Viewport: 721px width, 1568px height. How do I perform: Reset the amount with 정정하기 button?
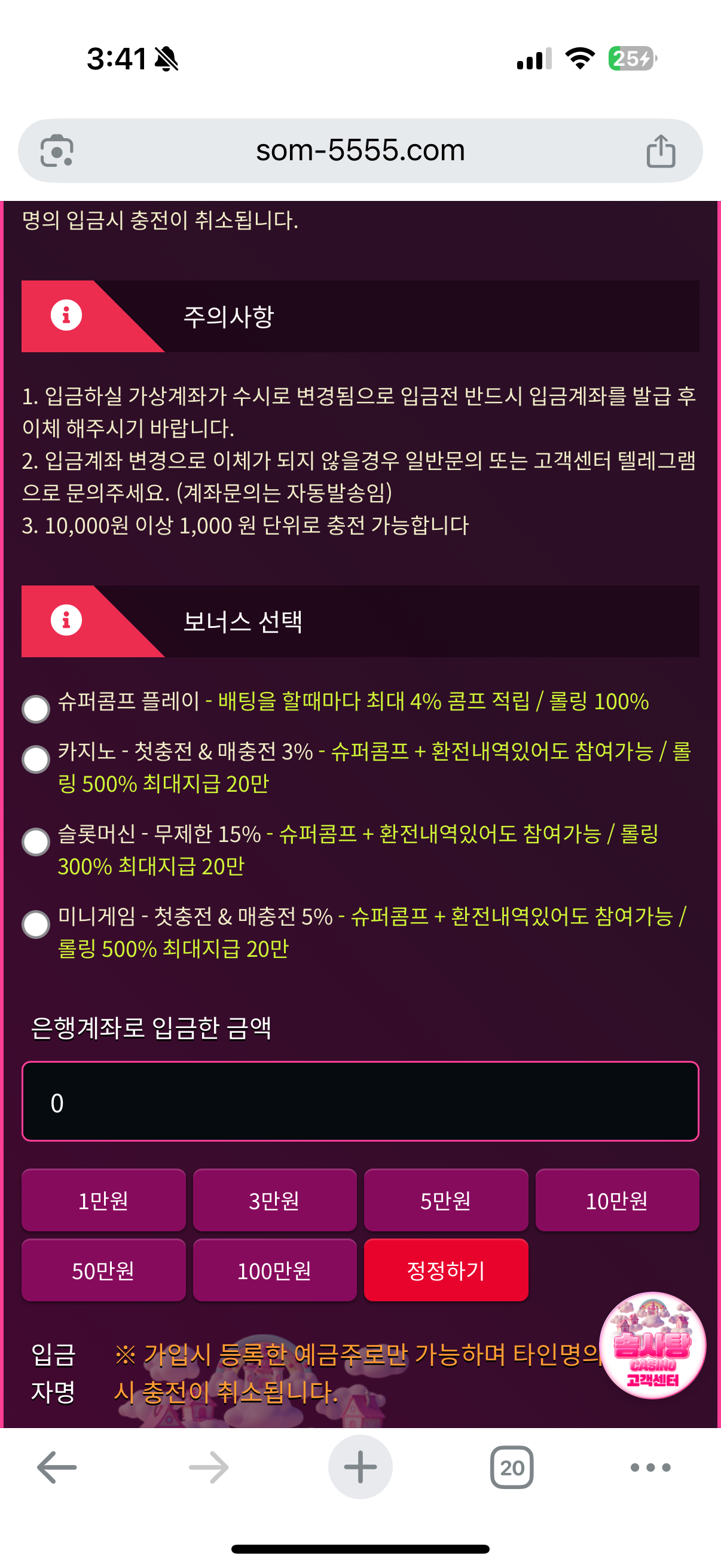pyautogui.click(x=446, y=1270)
